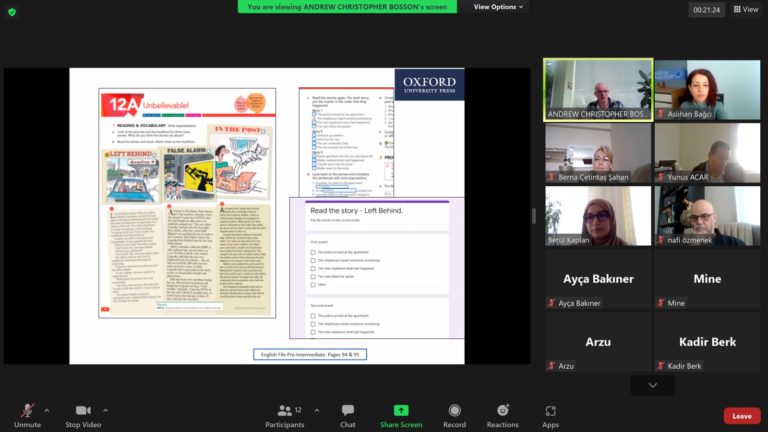
Task: Check third option under First event
Action: [313, 268]
